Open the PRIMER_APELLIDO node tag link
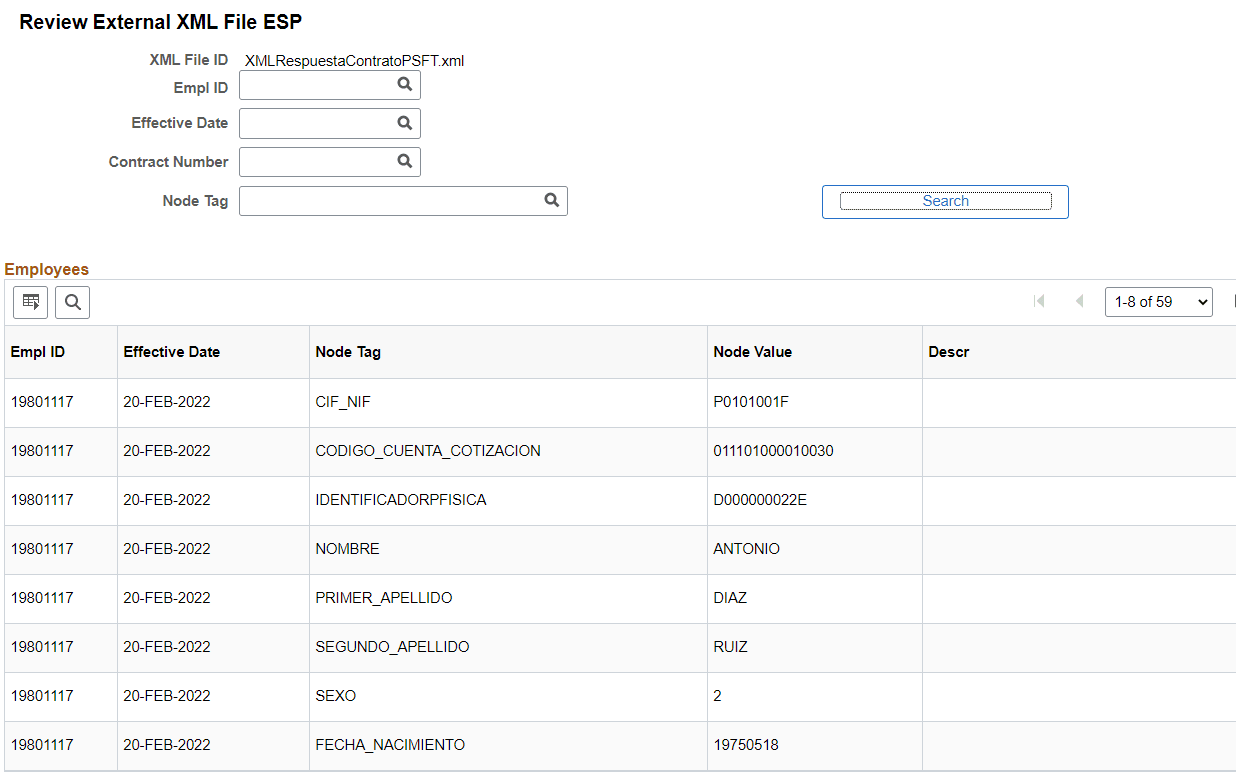 pos(384,598)
